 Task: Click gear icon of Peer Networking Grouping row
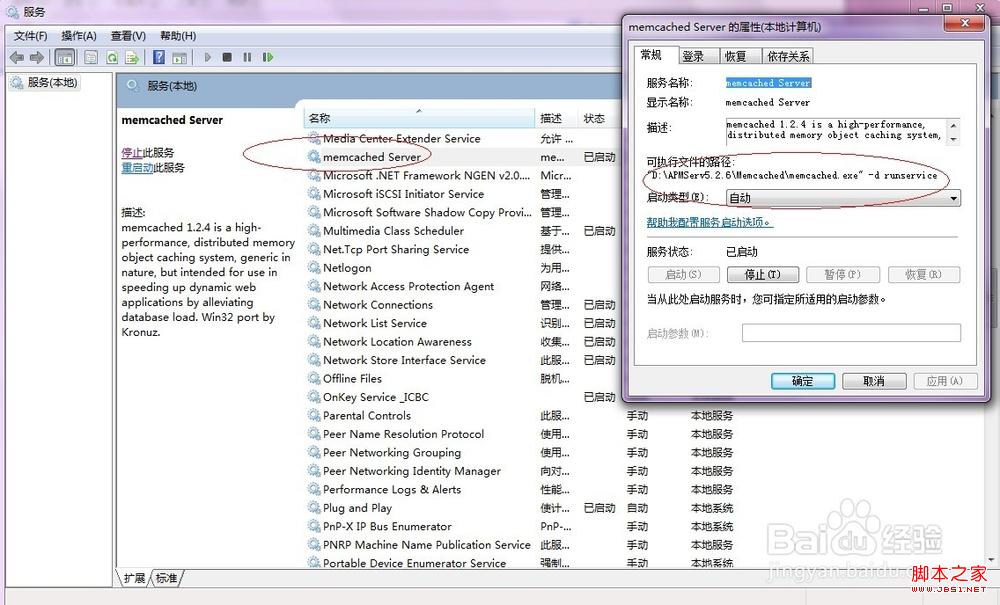click(314, 453)
